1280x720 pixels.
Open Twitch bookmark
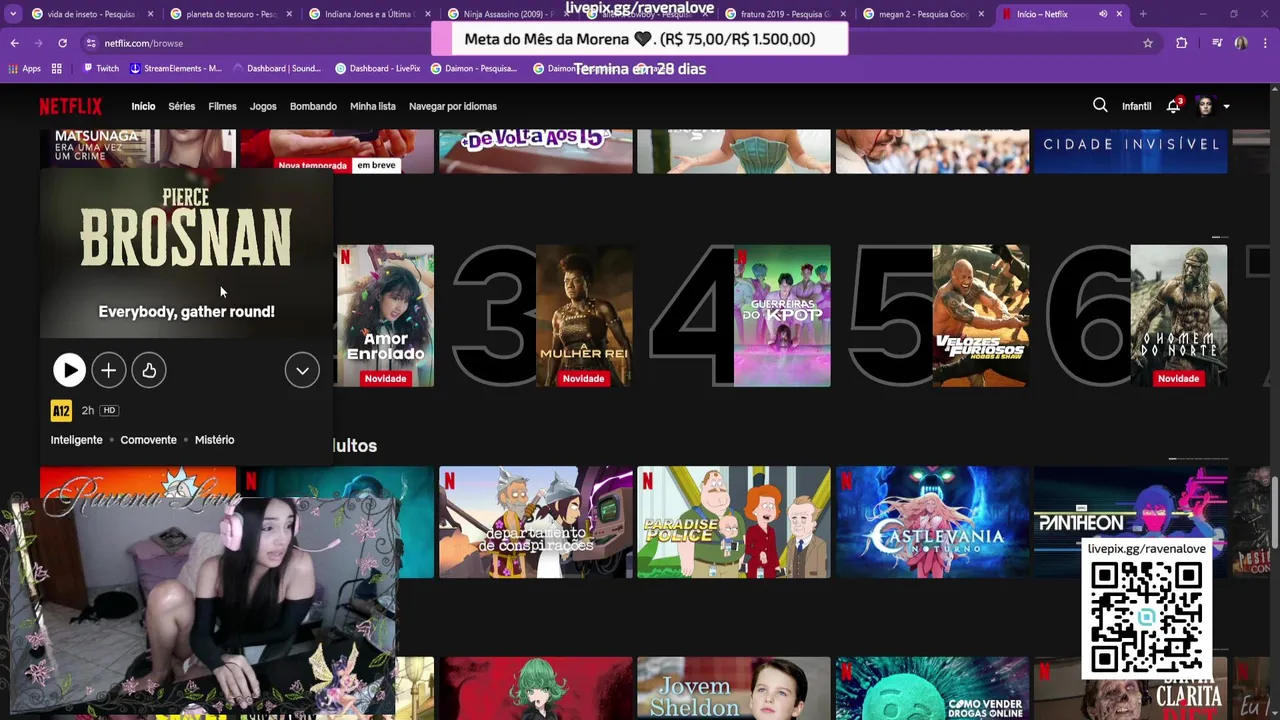101,68
